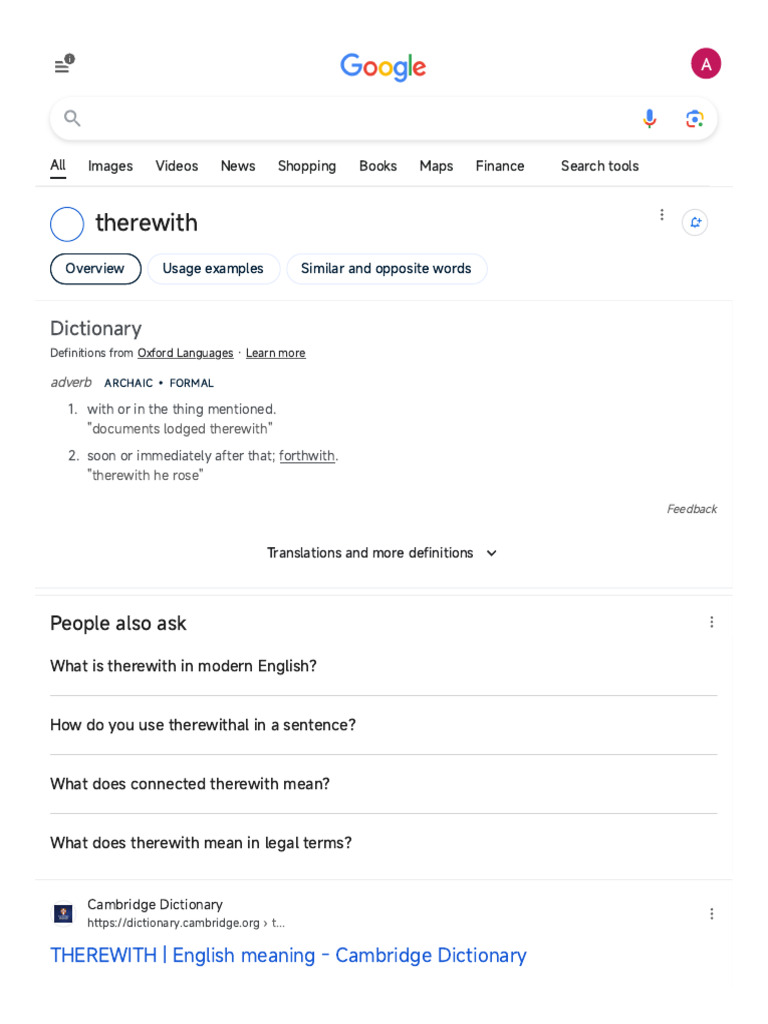The height and width of the screenshot is (1024, 768).
Task: Select the Usage examples chip
Action: (x=213, y=269)
